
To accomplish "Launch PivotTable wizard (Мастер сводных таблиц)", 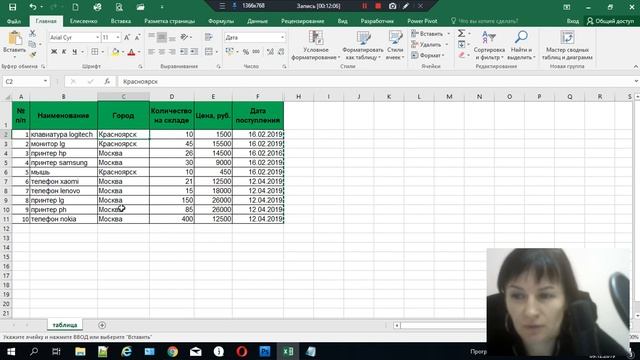I will 567,45.
